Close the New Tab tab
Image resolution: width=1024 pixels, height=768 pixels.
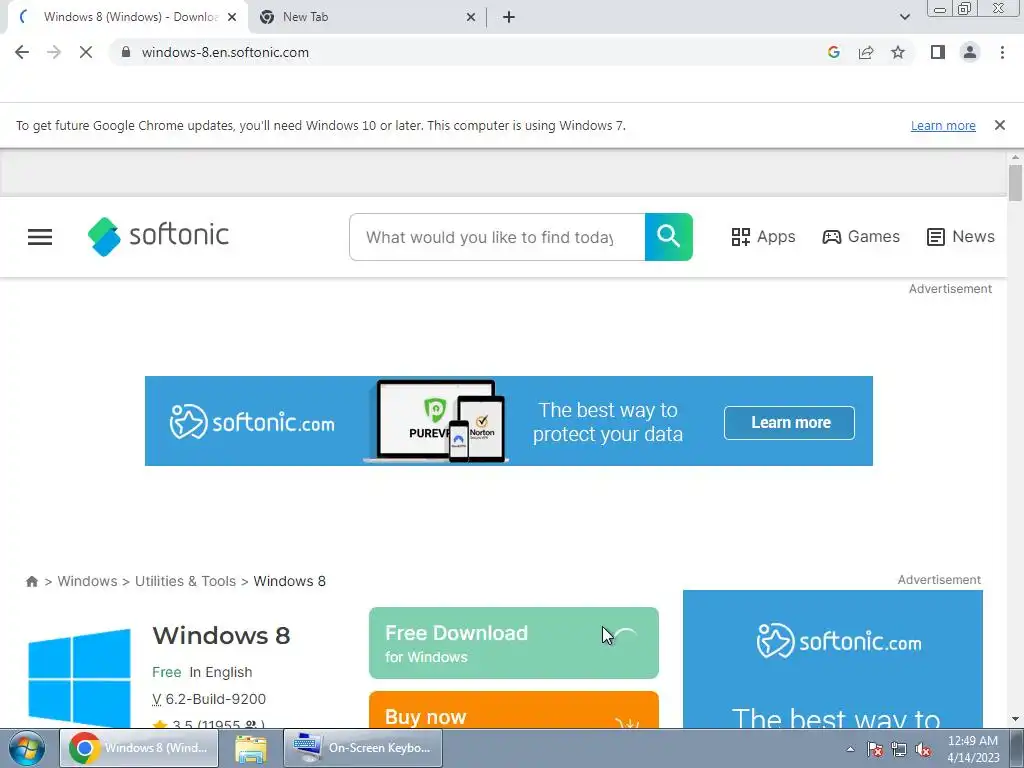(x=471, y=17)
